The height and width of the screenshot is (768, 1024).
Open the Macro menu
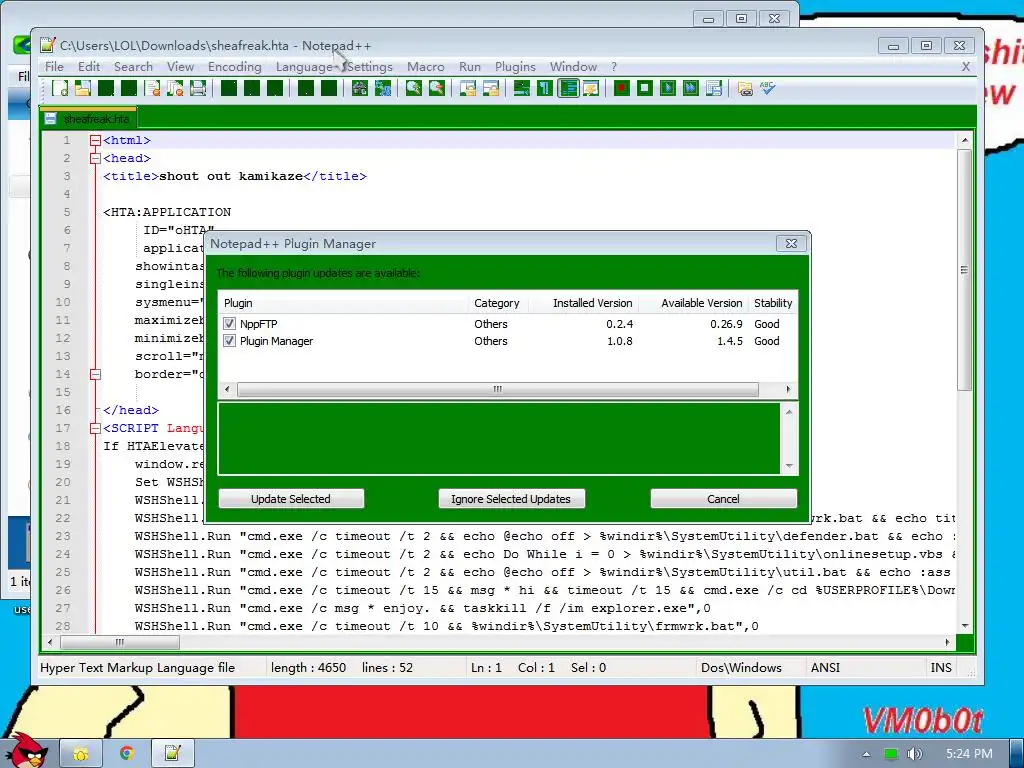click(x=426, y=67)
